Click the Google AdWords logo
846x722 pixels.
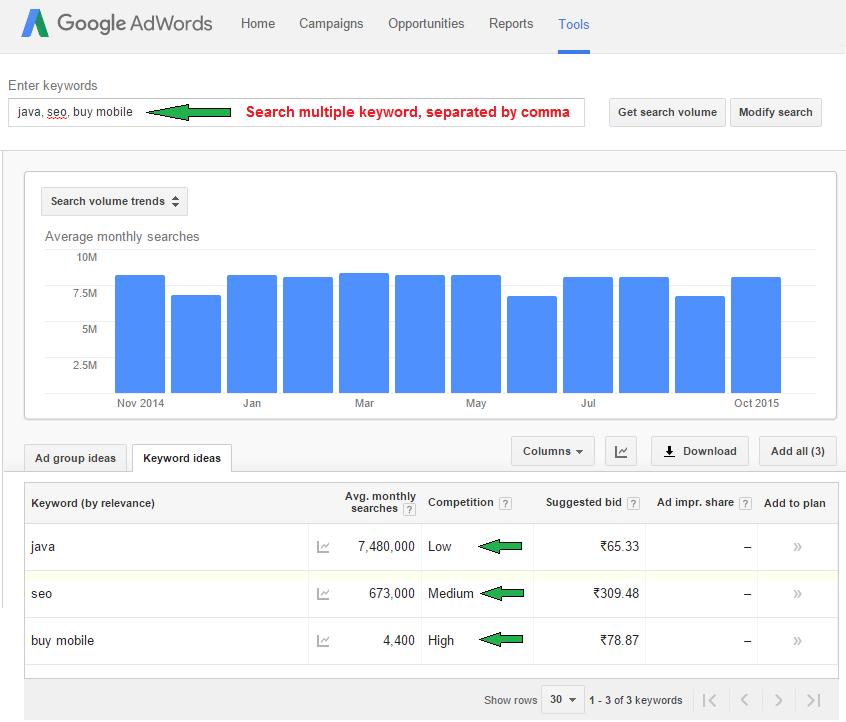click(117, 24)
